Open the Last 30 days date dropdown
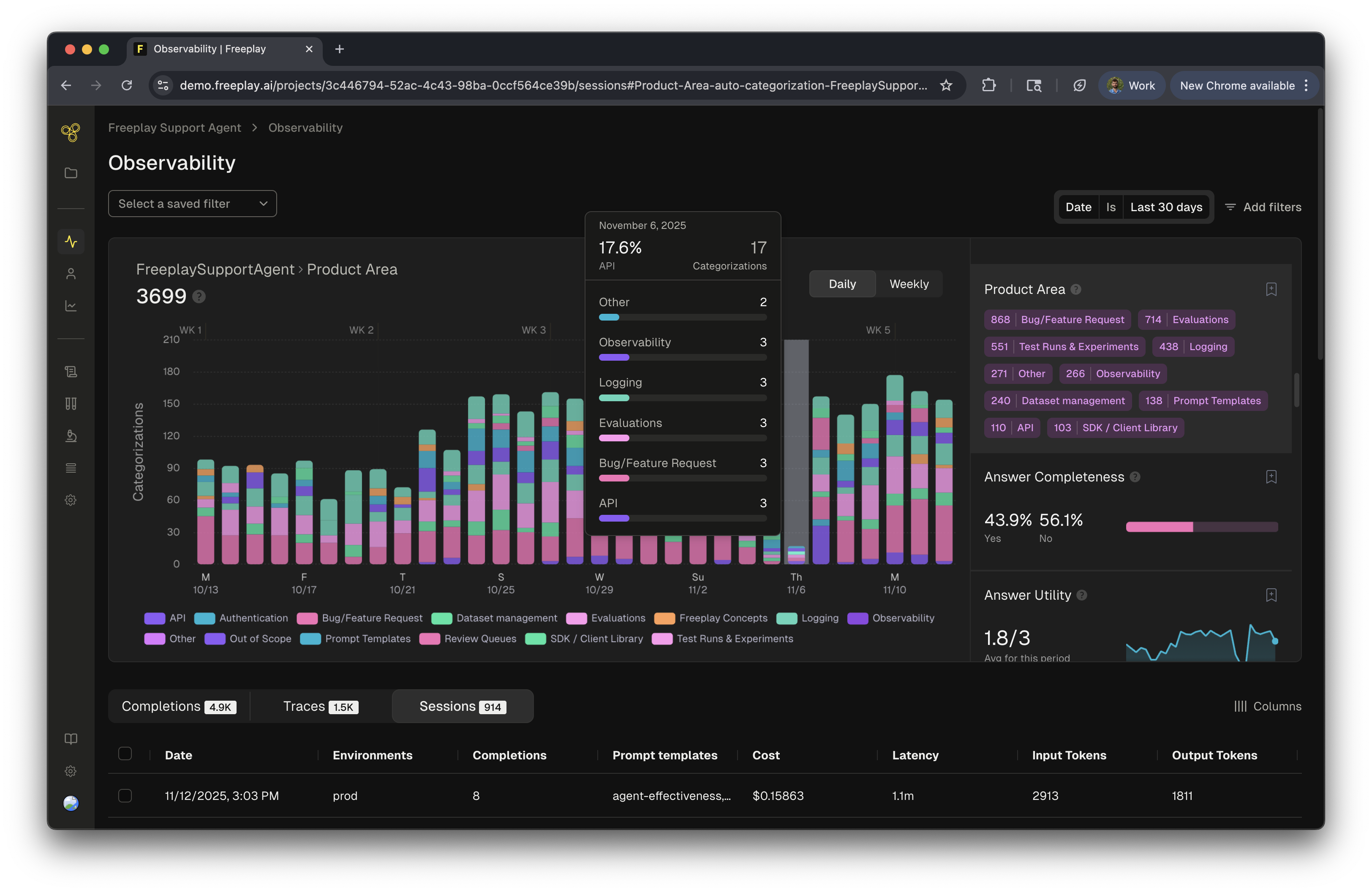 (1165, 207)
